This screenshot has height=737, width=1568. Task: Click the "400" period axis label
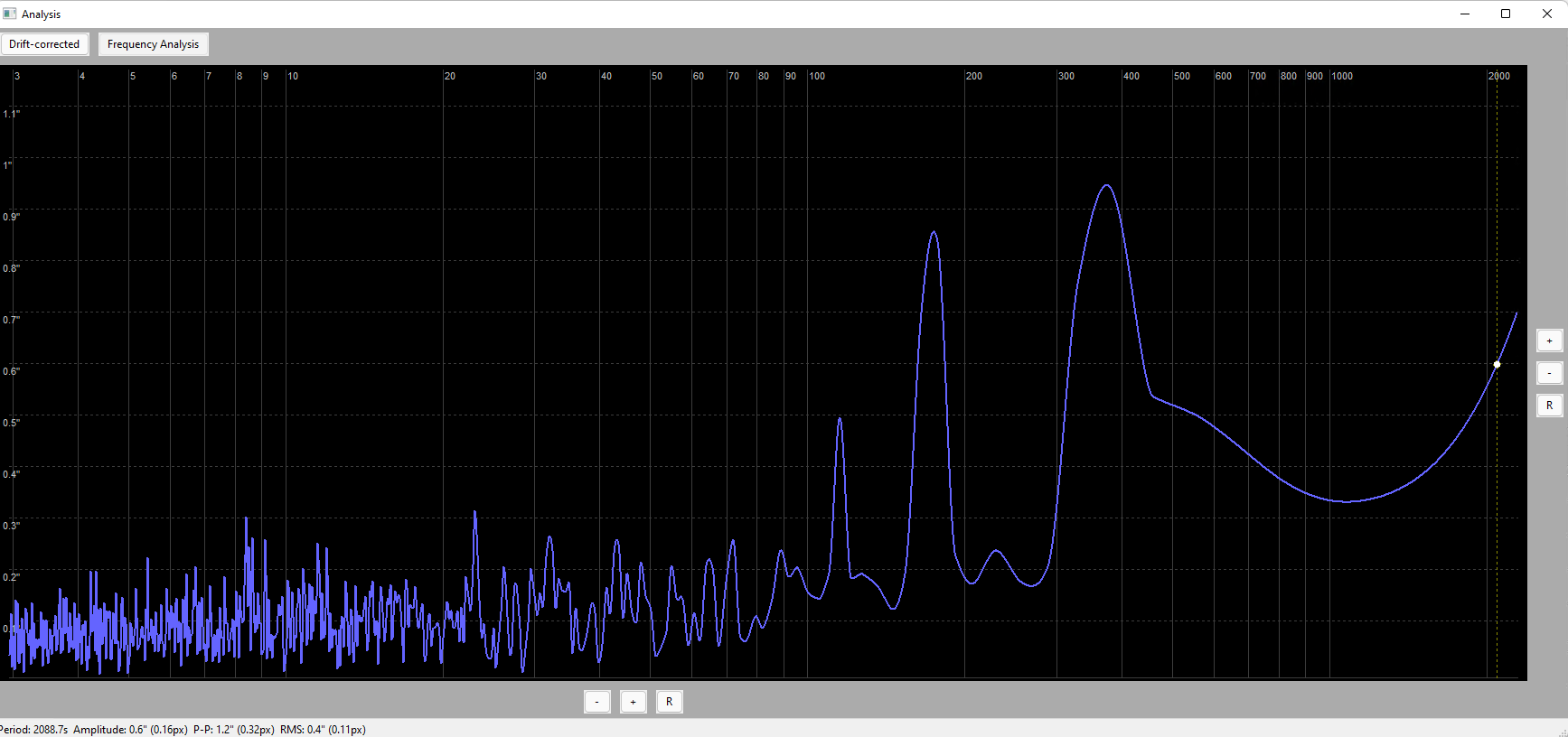pos(1131,76)
